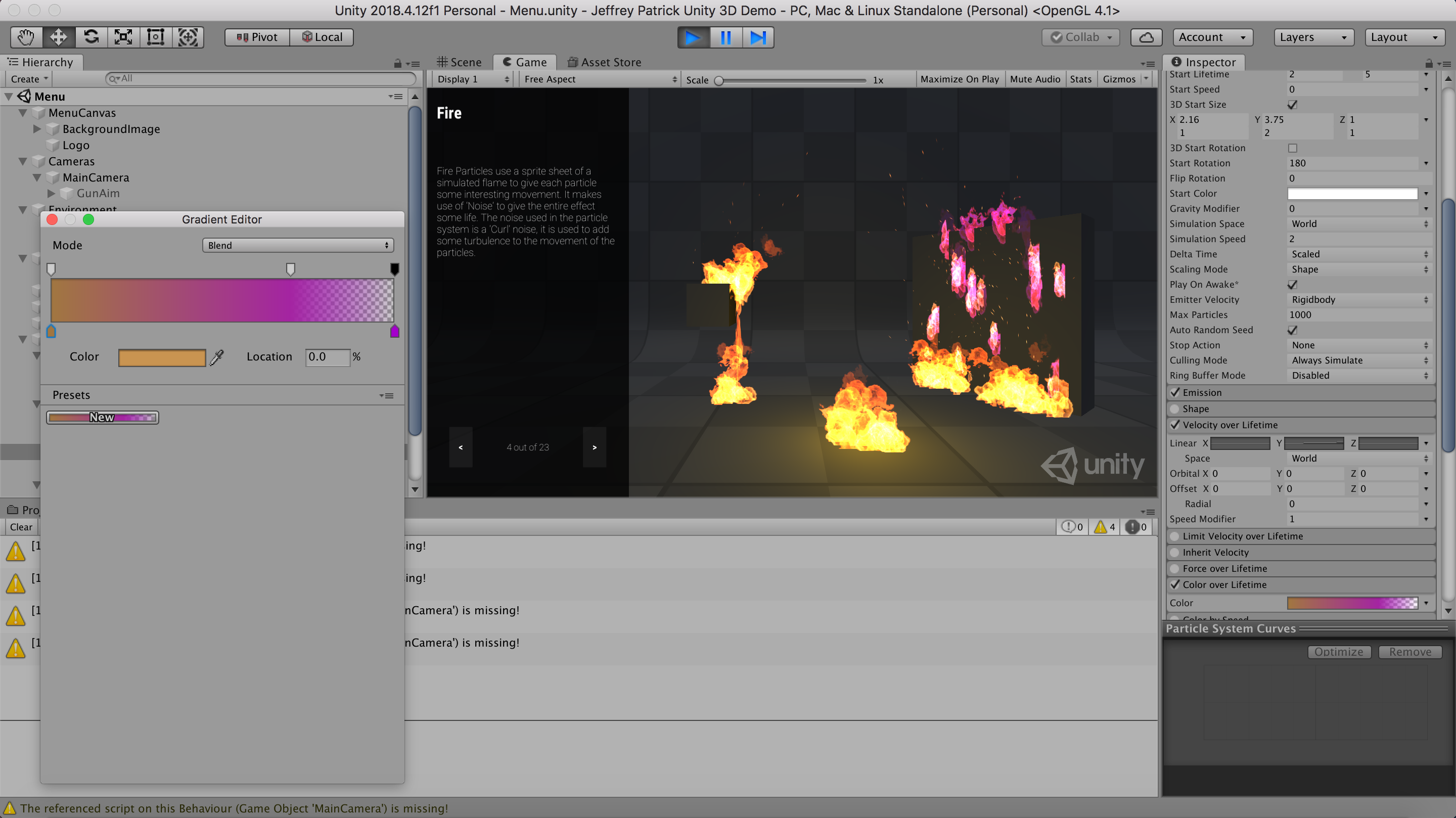Click the Step frame button

point(758,38)
